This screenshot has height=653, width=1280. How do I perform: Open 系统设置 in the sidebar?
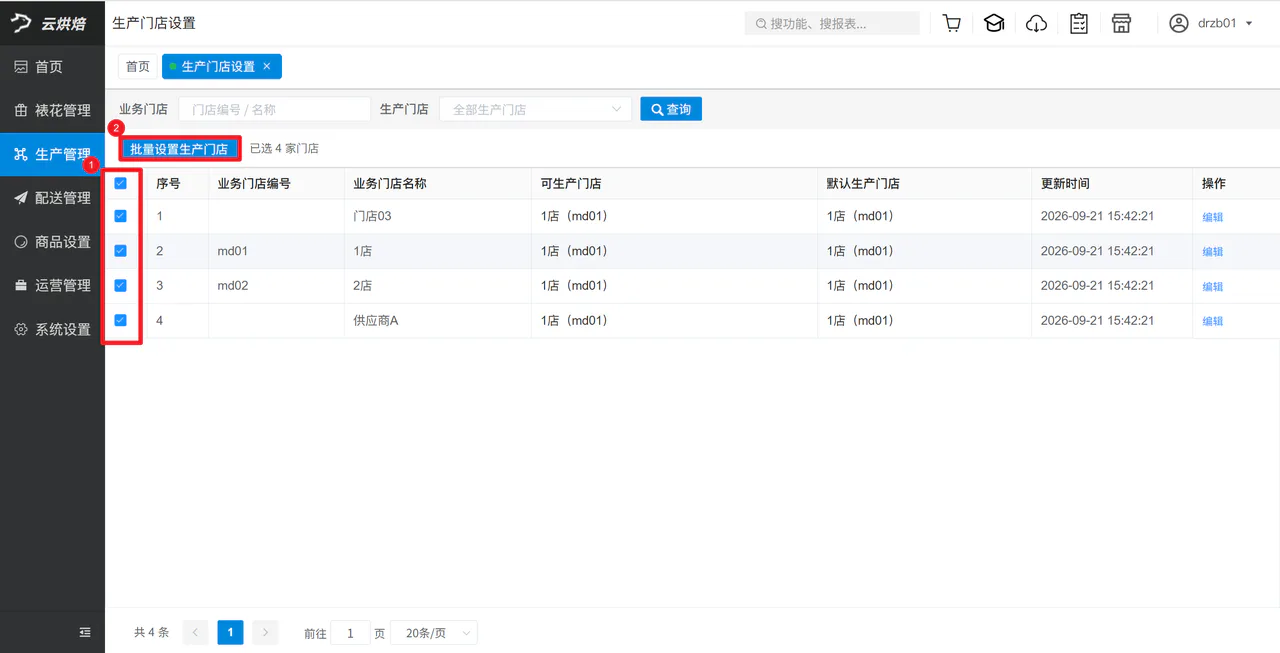click(x=52, y=329)
